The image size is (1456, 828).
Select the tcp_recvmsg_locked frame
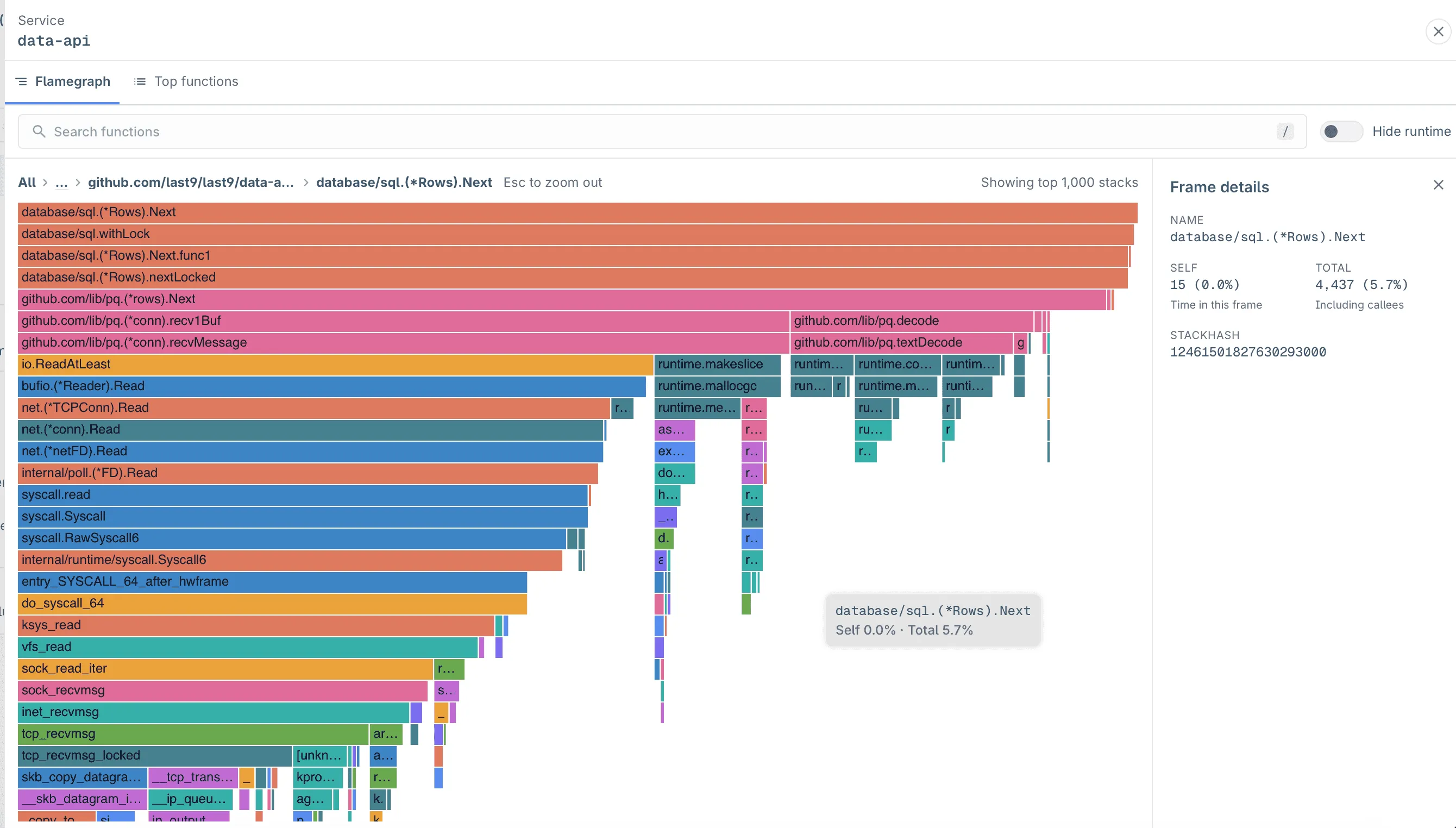155,756
